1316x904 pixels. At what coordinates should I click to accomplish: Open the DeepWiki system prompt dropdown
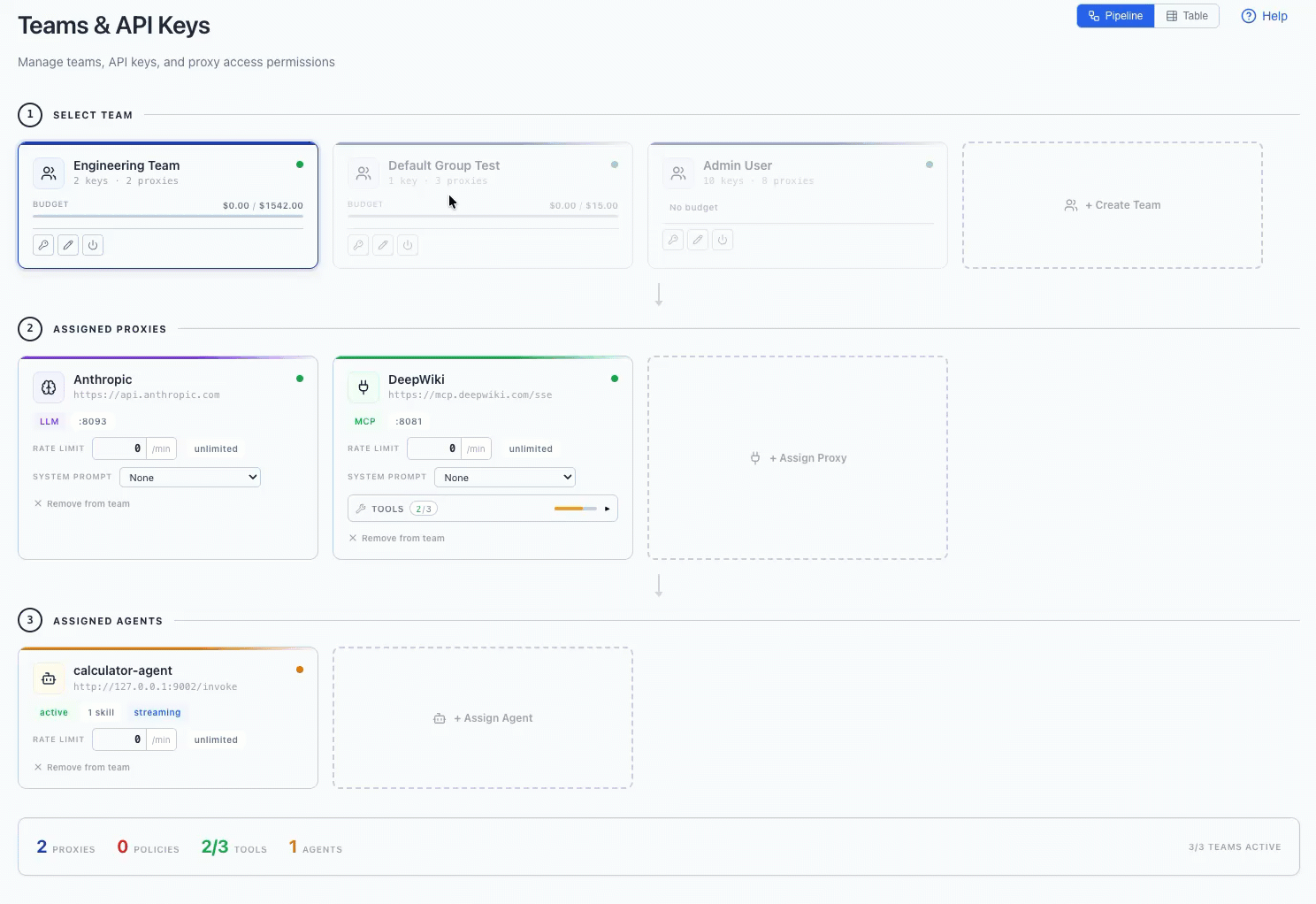tap(504, 477)
